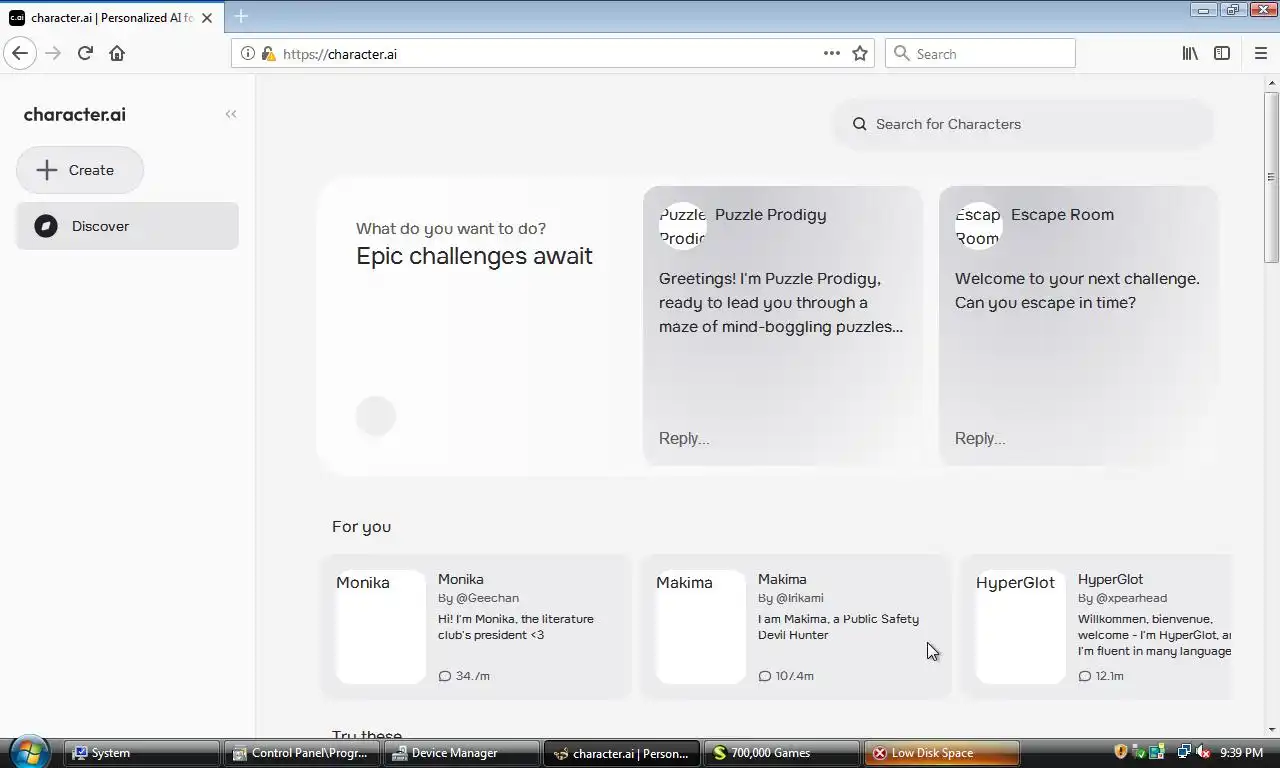This screenshot has height=768, width=1280.
Task: Click the chat count icon on Makima card
Action: [765, 676]
